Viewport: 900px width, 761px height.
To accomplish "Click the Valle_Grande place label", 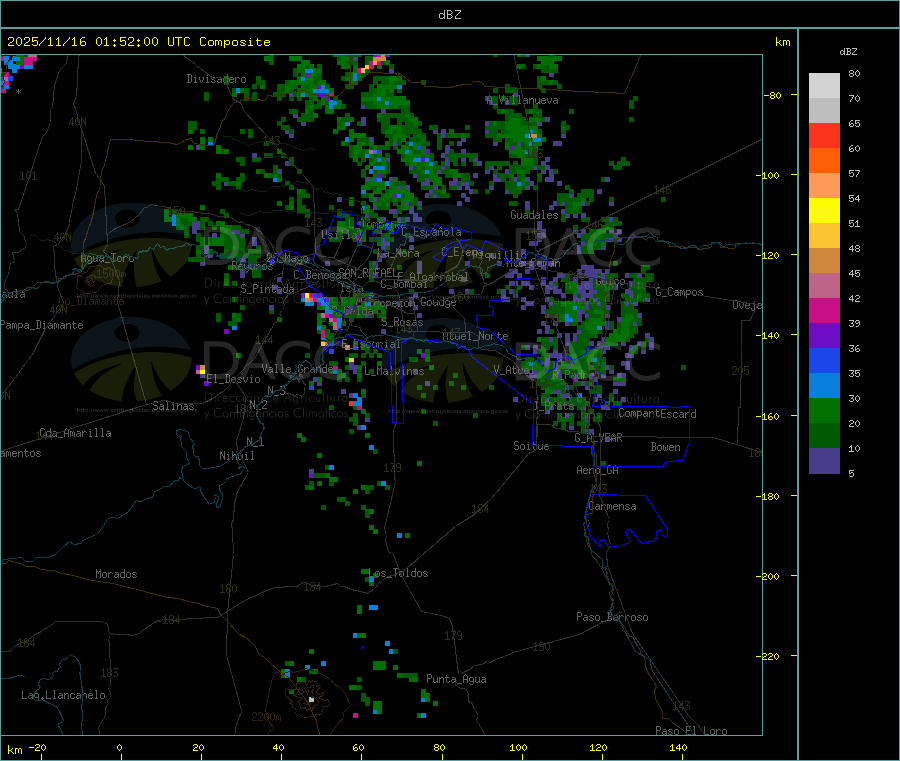I will (297, 368).
